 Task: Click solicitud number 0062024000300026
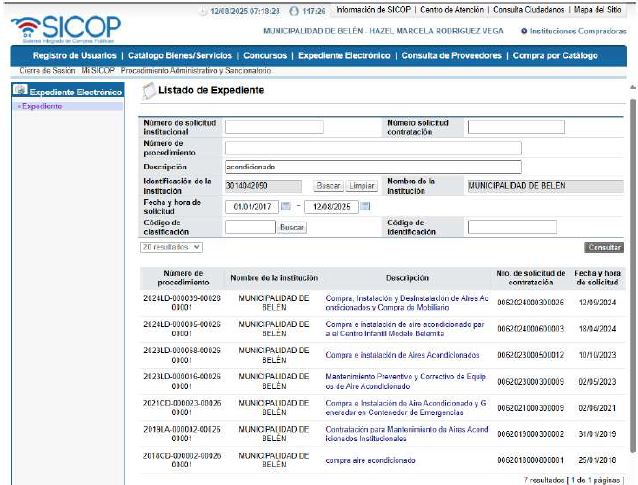click(x=530, y=302)
